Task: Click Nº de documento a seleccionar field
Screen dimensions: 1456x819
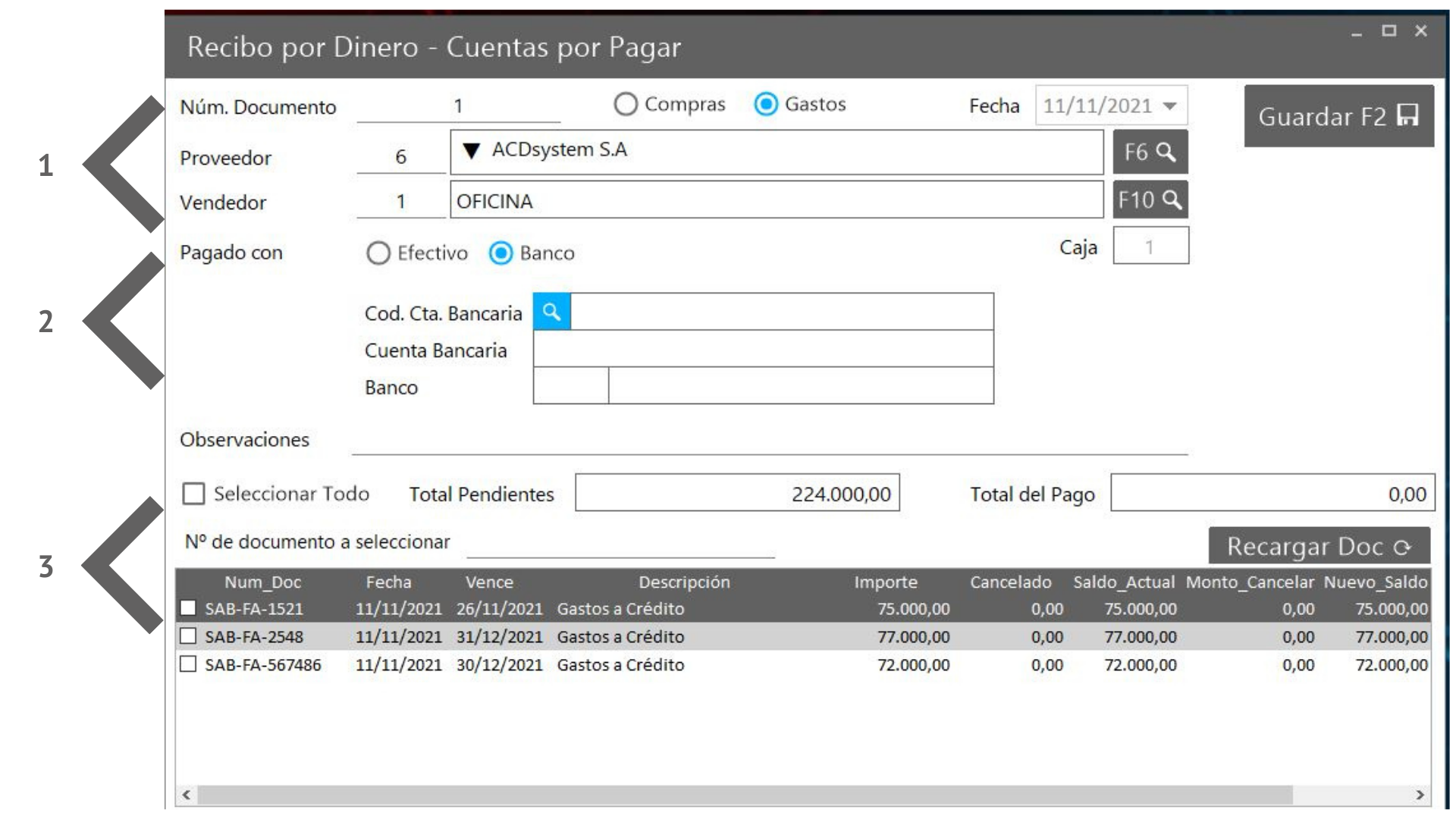Action: (x=620, y=543)
